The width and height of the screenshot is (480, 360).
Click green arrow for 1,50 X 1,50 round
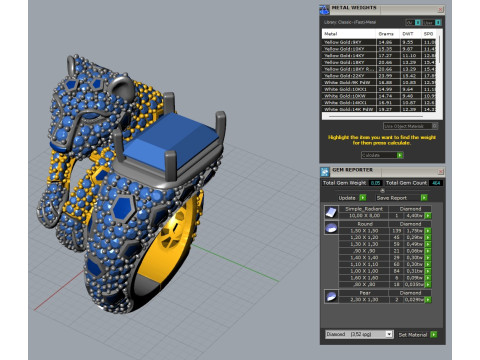[x=428, y=231]
